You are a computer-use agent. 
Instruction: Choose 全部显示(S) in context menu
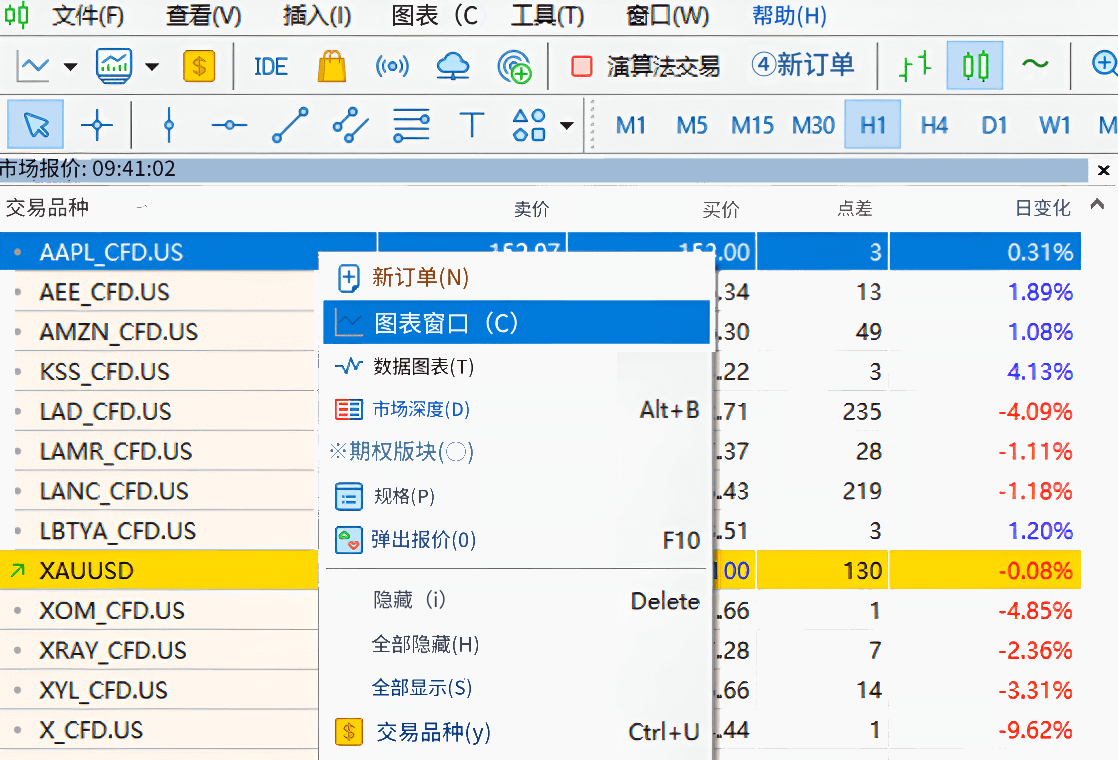516,688
